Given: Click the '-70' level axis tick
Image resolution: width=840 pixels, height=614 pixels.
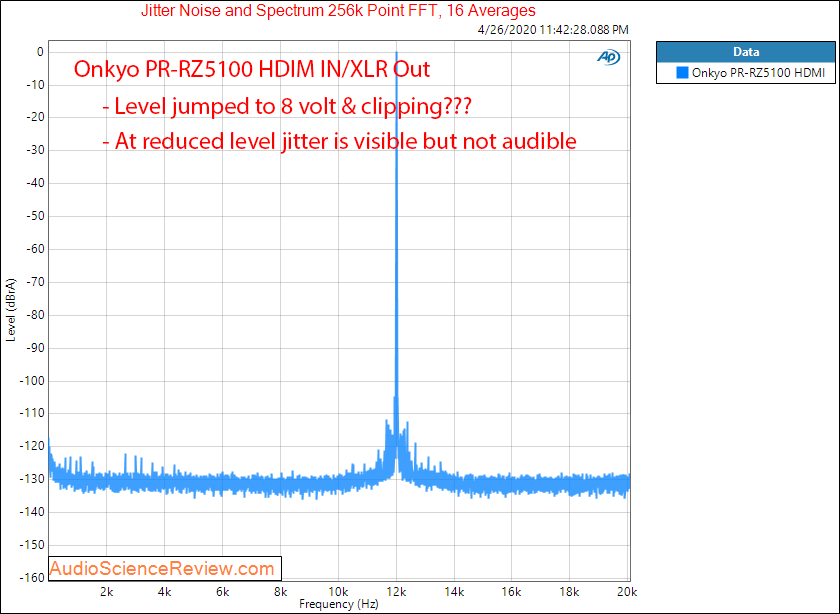Looking at the screenshot, I should click(35, 282).
